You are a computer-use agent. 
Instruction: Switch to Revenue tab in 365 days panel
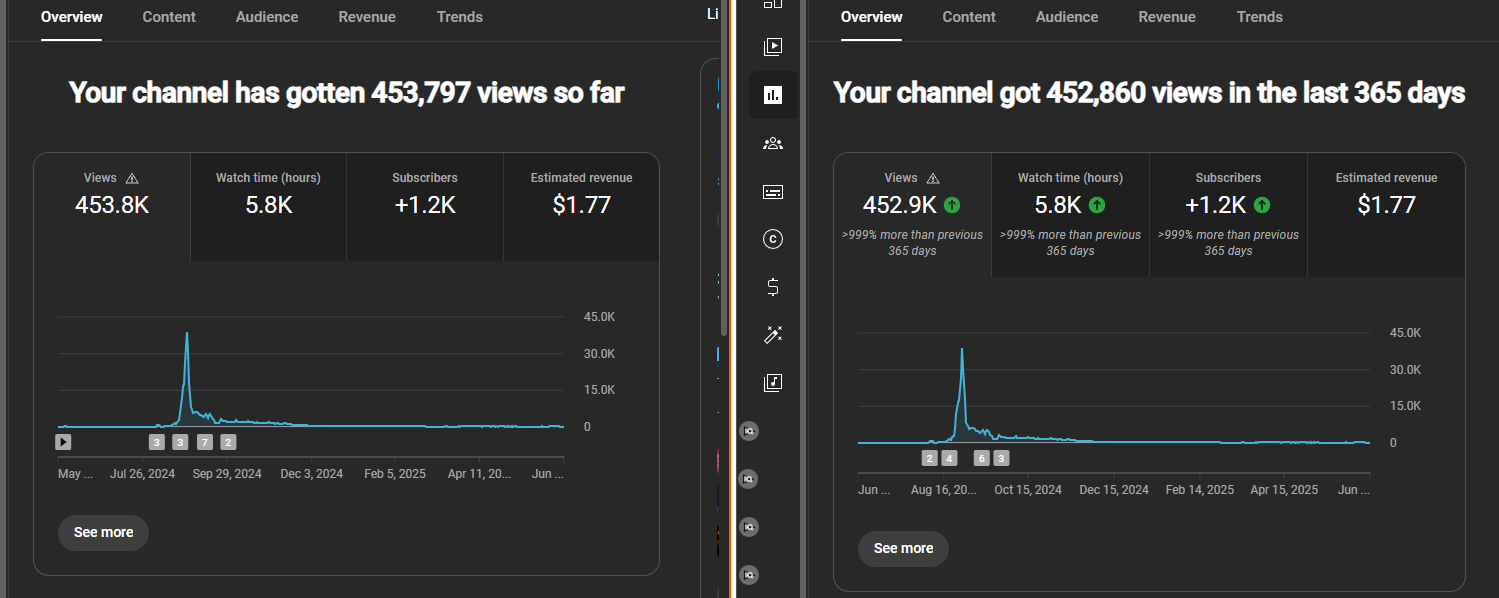click(x=1167, y=17)
